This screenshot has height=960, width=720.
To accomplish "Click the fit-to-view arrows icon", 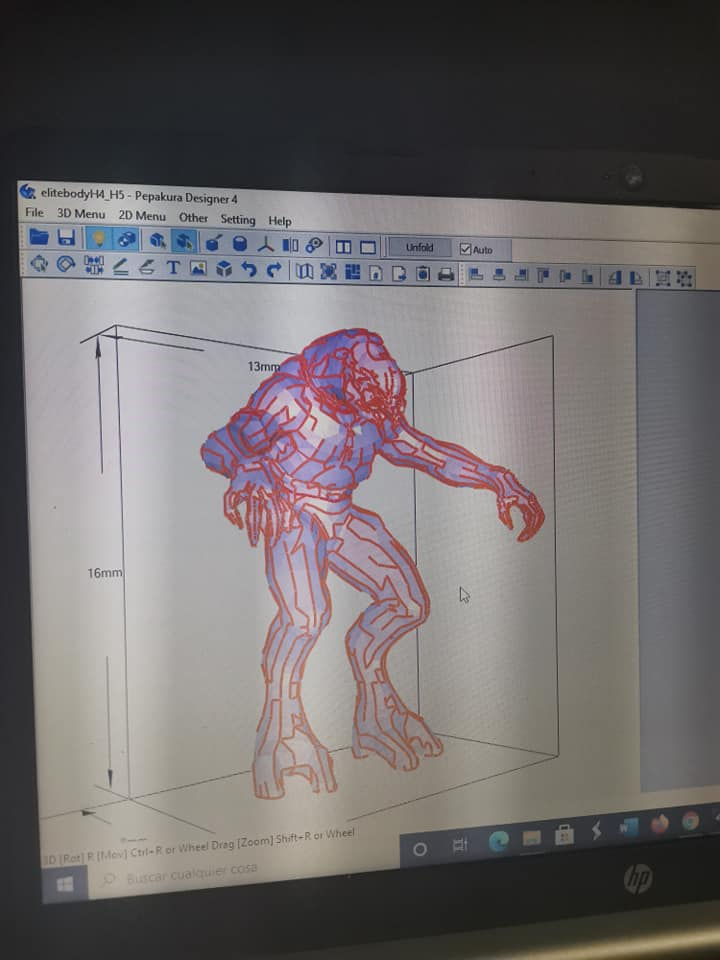I will [329, 272].
